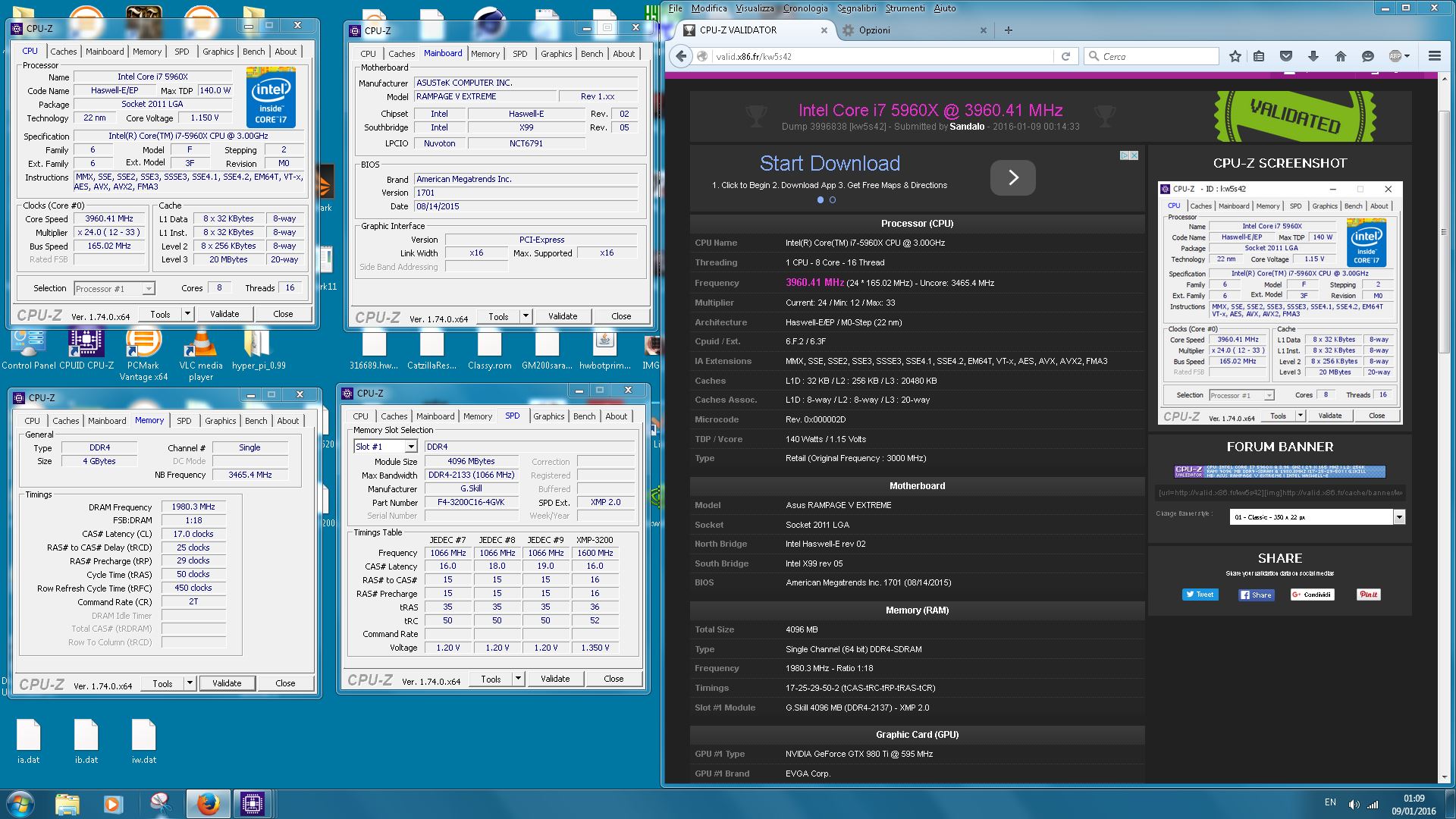This screenshot has height=819, width=1456.
Task: Open Graphics tab in CPU-Z Mainboard window
Action: coord(556,54)
